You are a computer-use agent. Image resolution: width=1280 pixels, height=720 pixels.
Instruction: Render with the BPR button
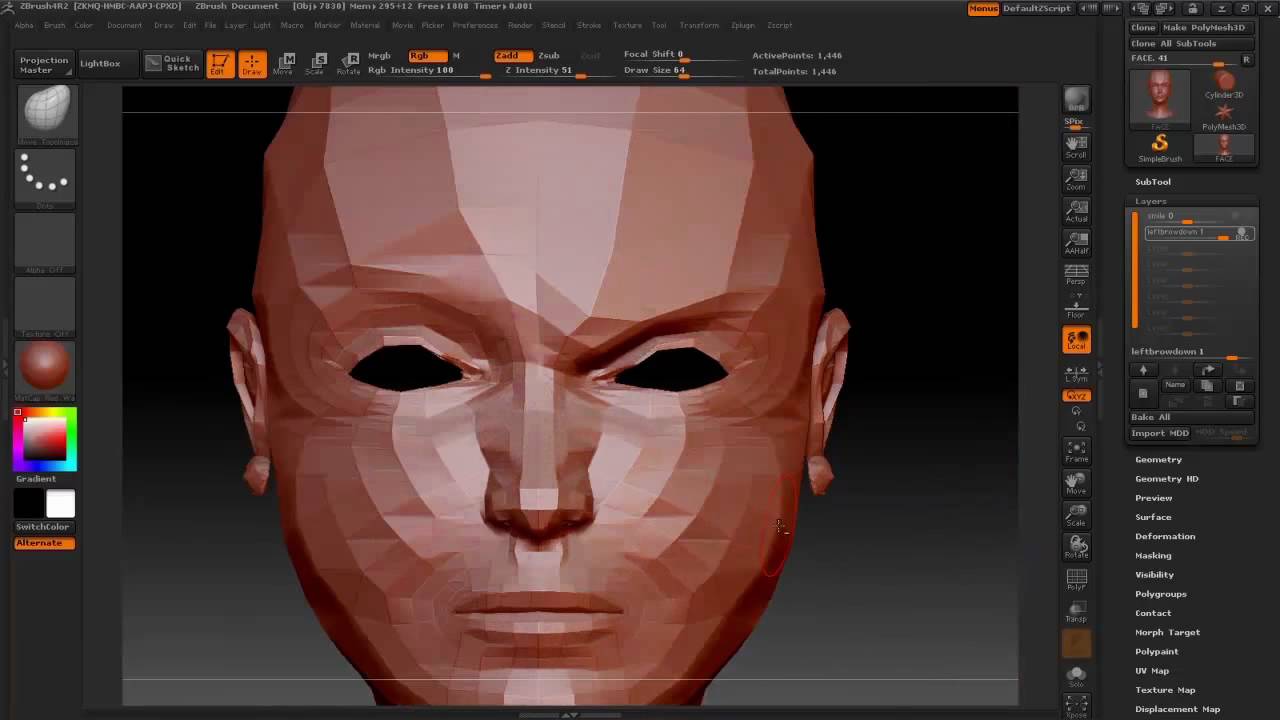click(x=1076, y=100)
